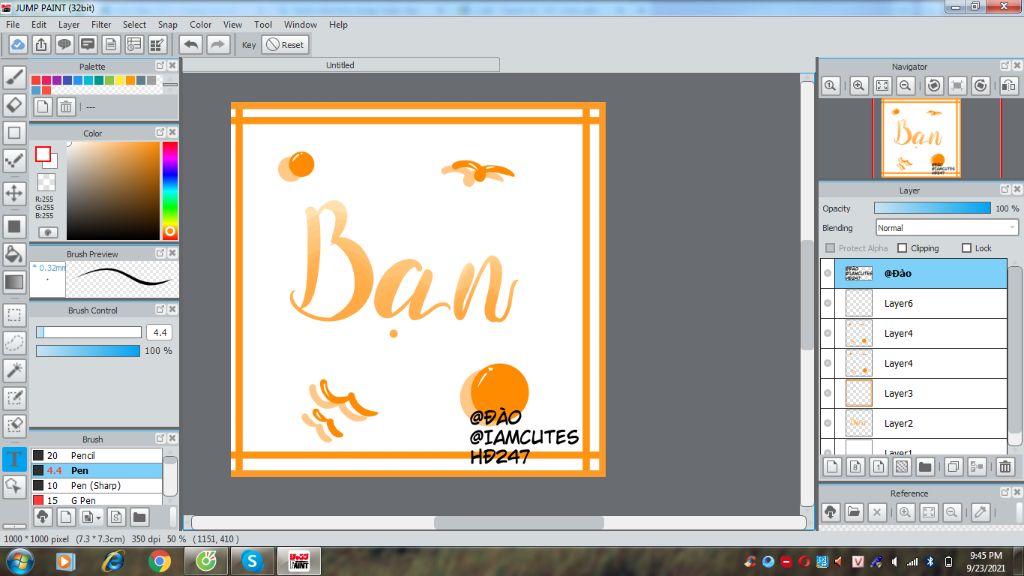This screenshot has height=576, width=1024.
Task: Click the Reset button
Action: click(285, 44)
